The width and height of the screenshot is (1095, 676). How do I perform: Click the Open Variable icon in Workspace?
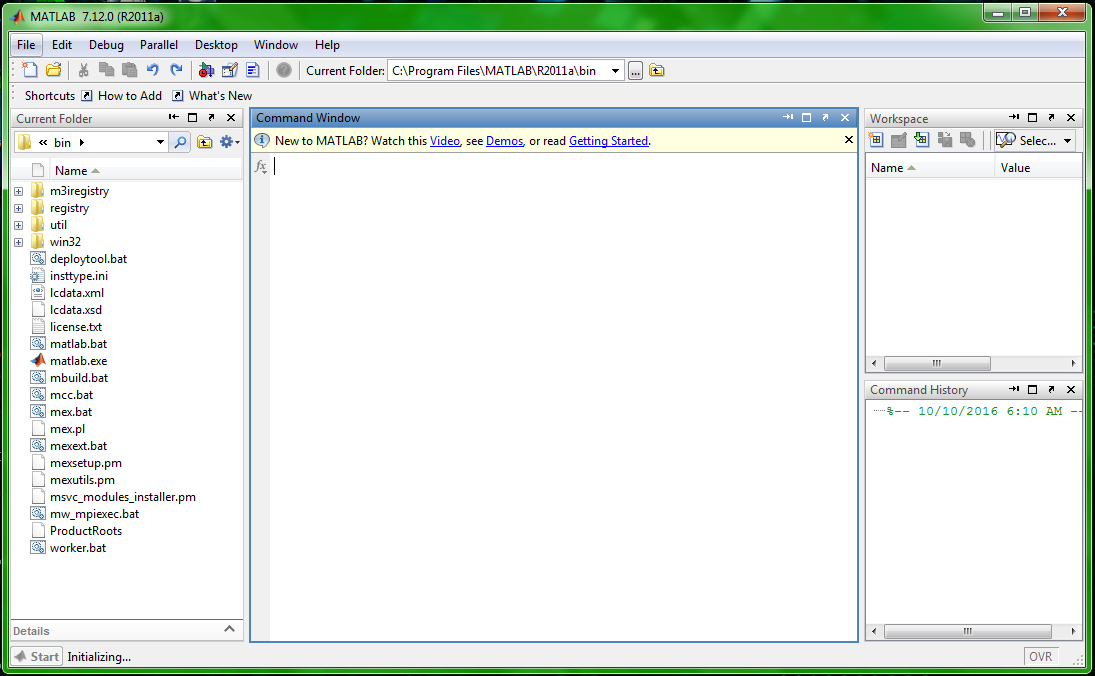tap(899, 140)
